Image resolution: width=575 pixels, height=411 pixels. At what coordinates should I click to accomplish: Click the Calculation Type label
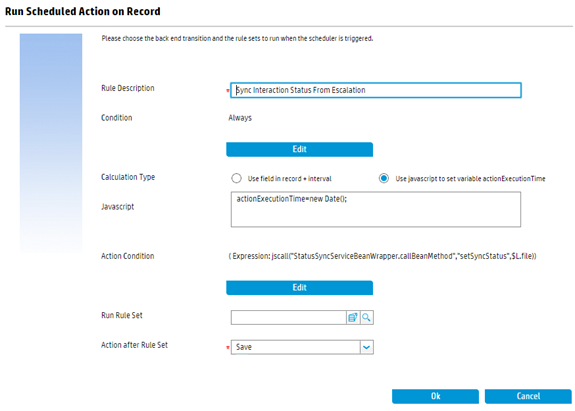point(128,177)
